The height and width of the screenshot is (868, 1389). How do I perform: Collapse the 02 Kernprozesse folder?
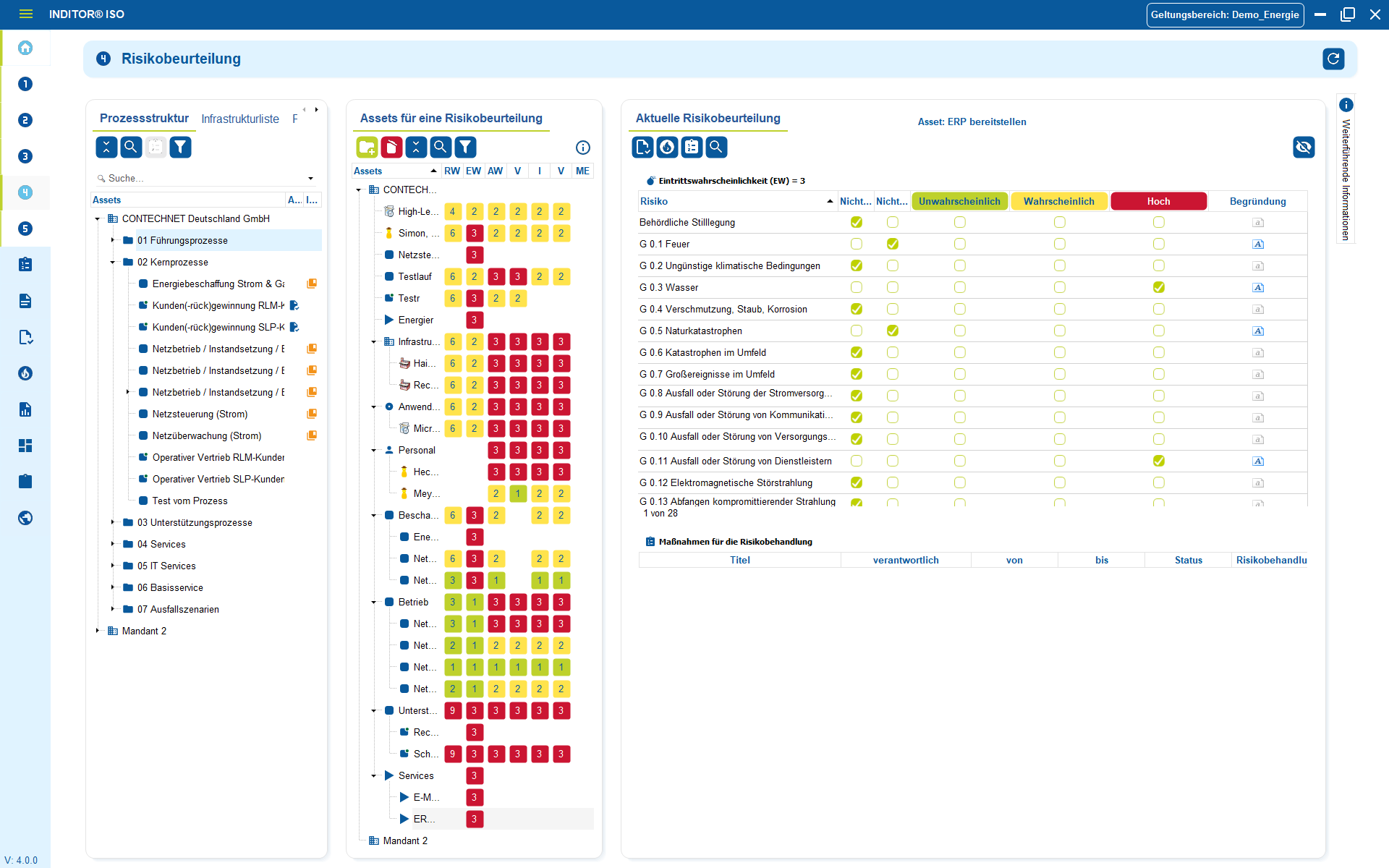click(x=112, y=262)
